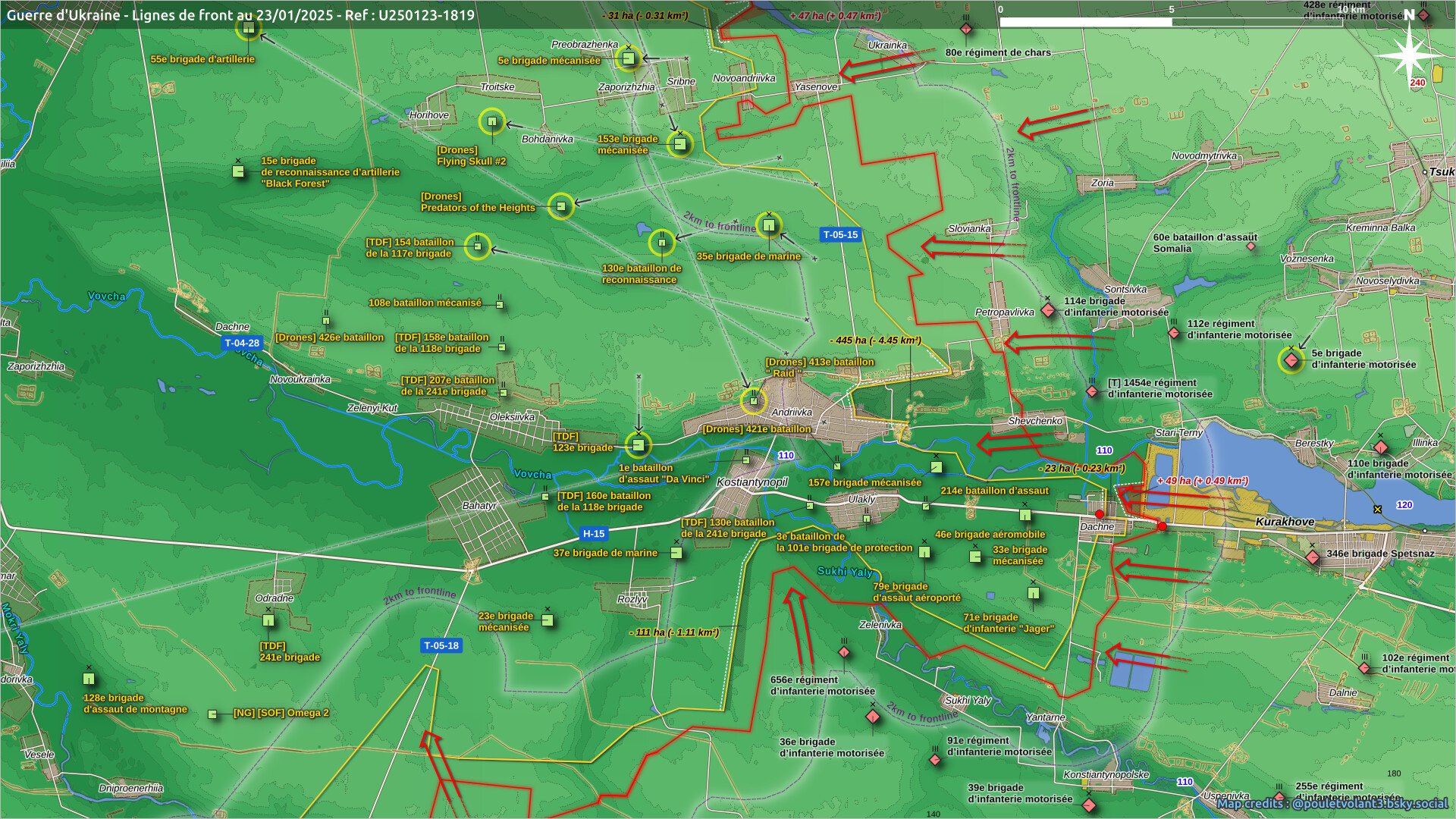
Task: Select the 80e régiment de chars diamond marker
Action: pos(965,30)
